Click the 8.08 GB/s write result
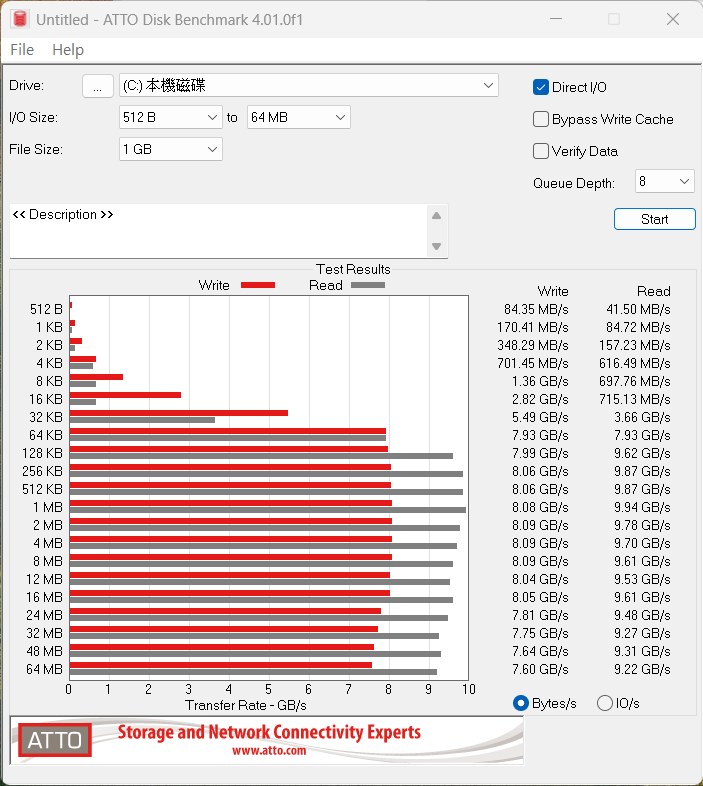 [x=540, y=507]
